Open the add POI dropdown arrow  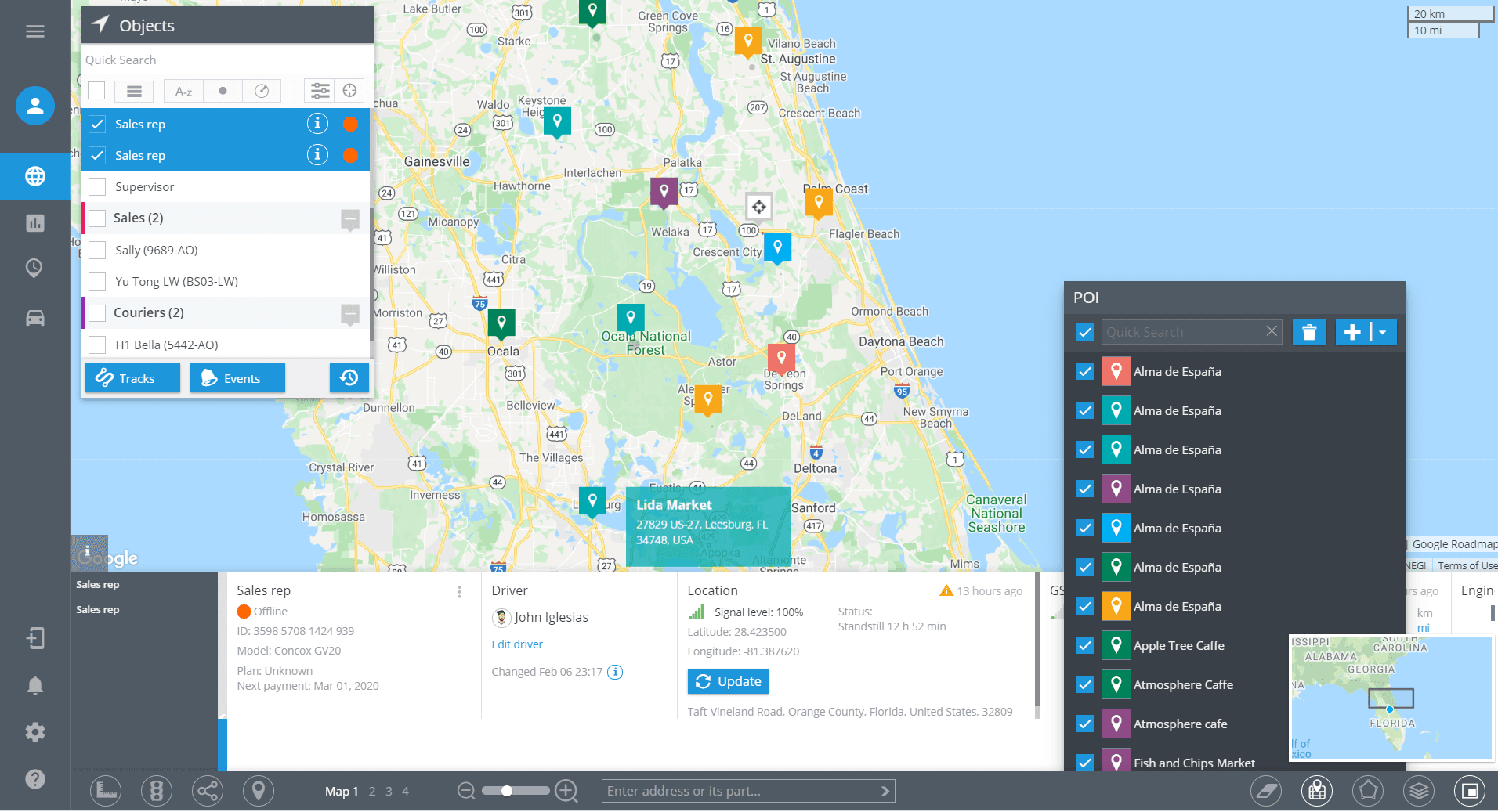[1383, 332]
